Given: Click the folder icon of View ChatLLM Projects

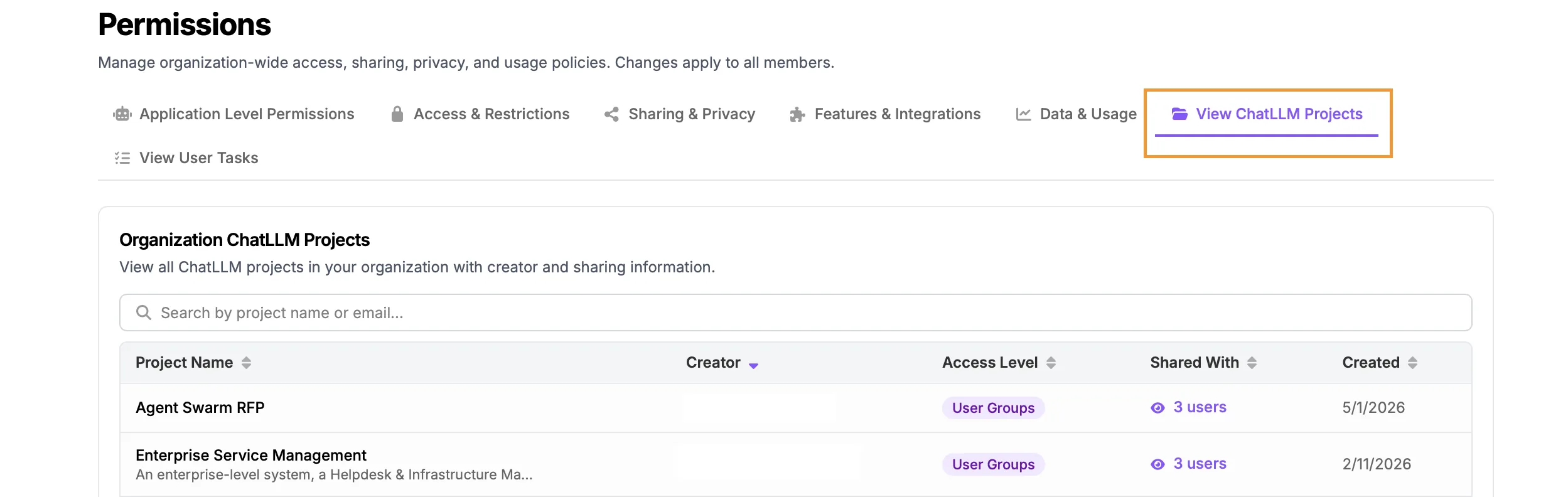Looking at the screenshot, I should point(1179,114).
